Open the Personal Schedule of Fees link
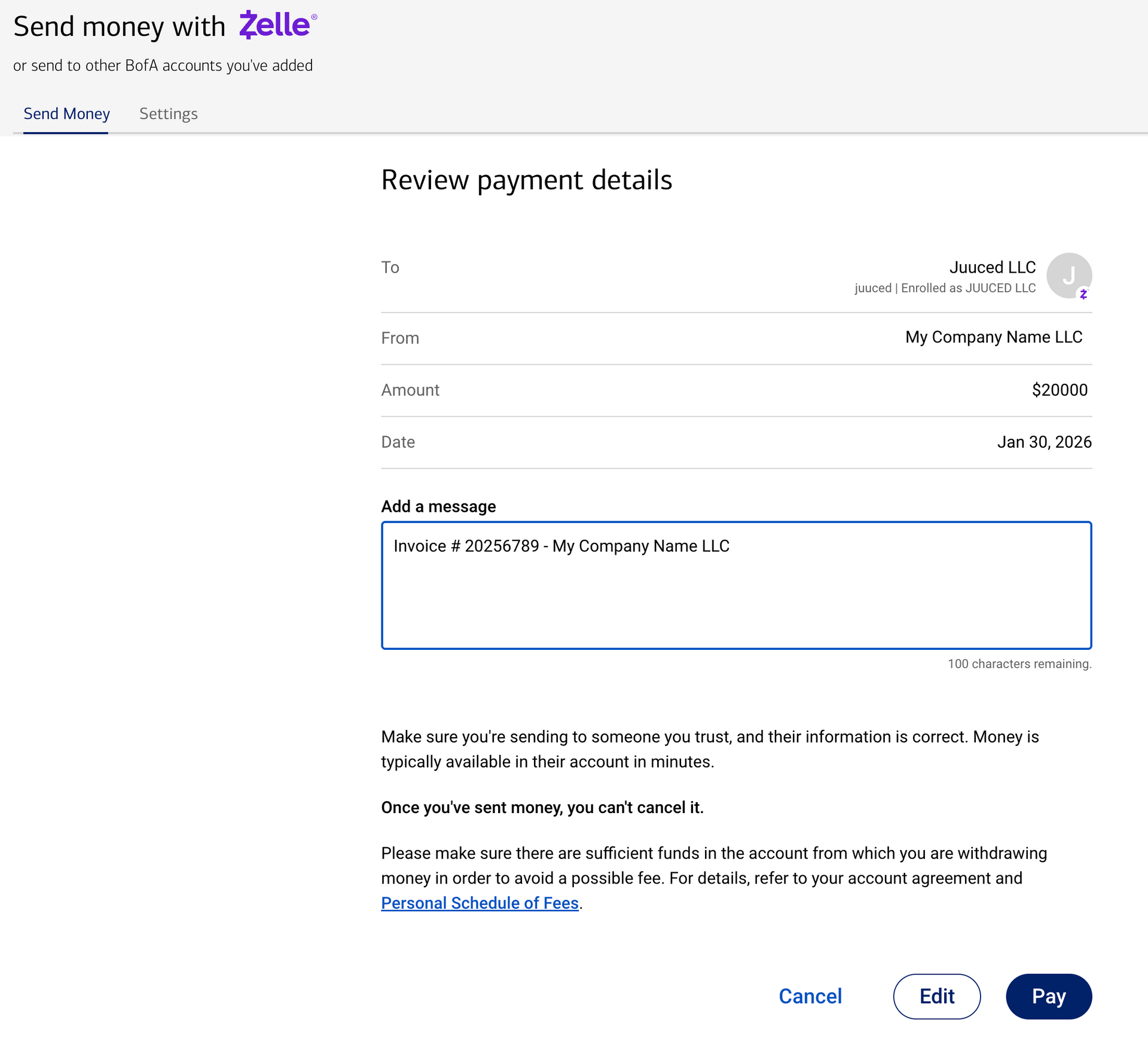Screen dimensions: 1148x1045 tap(480, 903)
